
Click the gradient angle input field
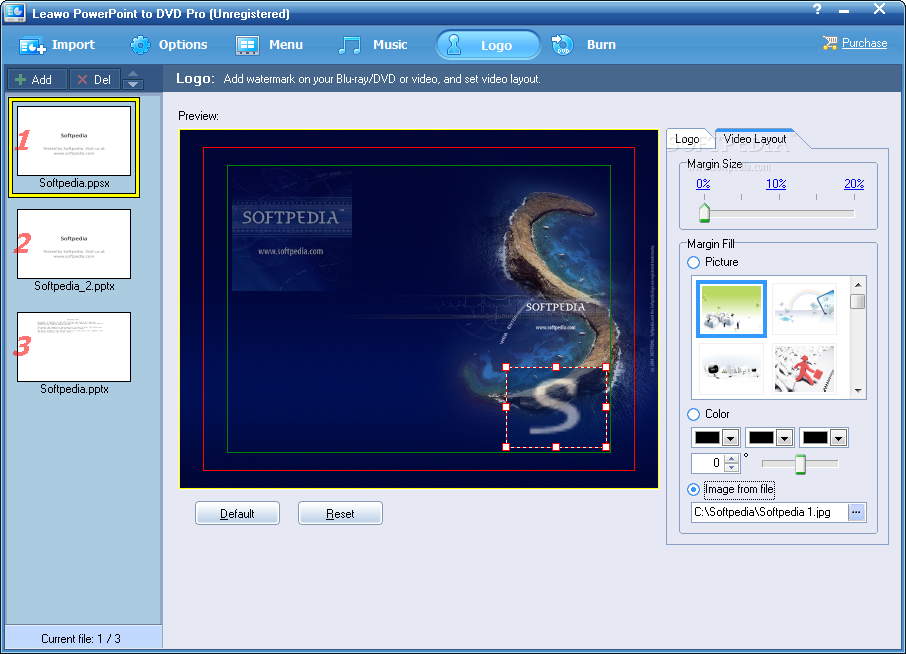click(x=708, y=463)
